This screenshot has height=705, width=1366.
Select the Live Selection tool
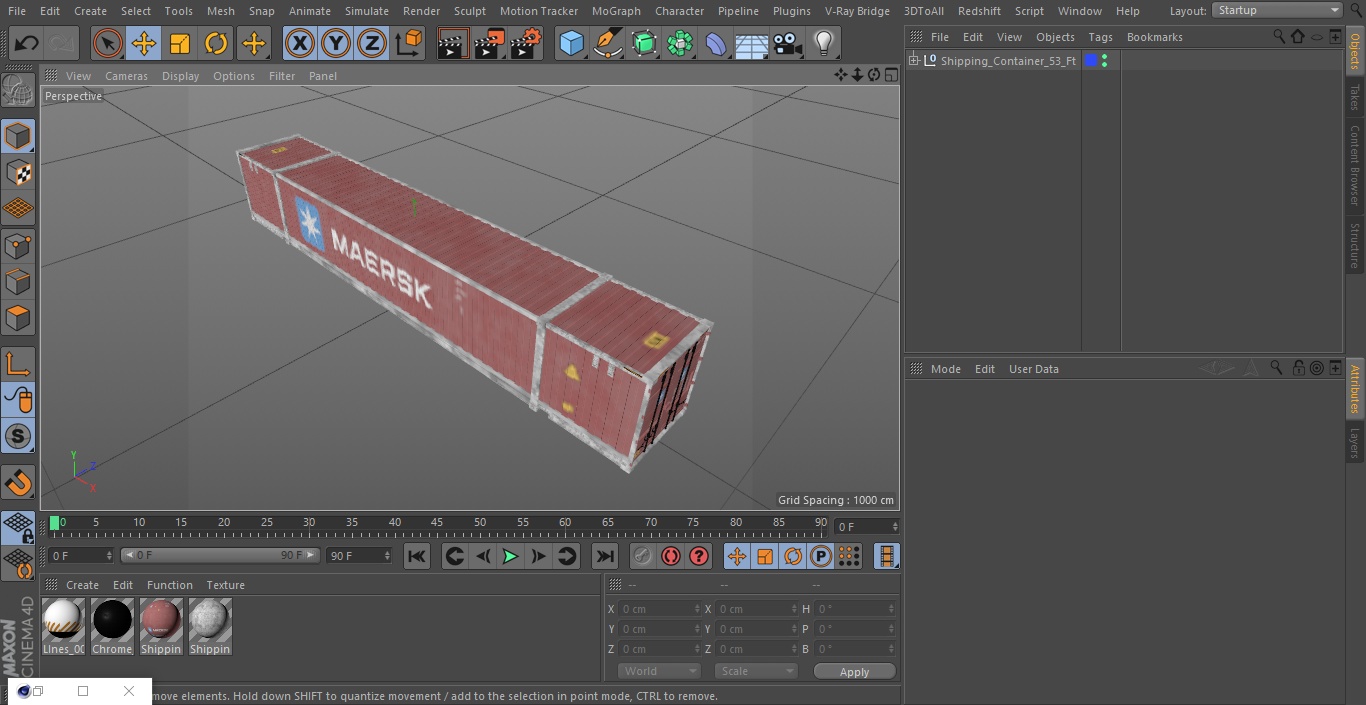108,43
